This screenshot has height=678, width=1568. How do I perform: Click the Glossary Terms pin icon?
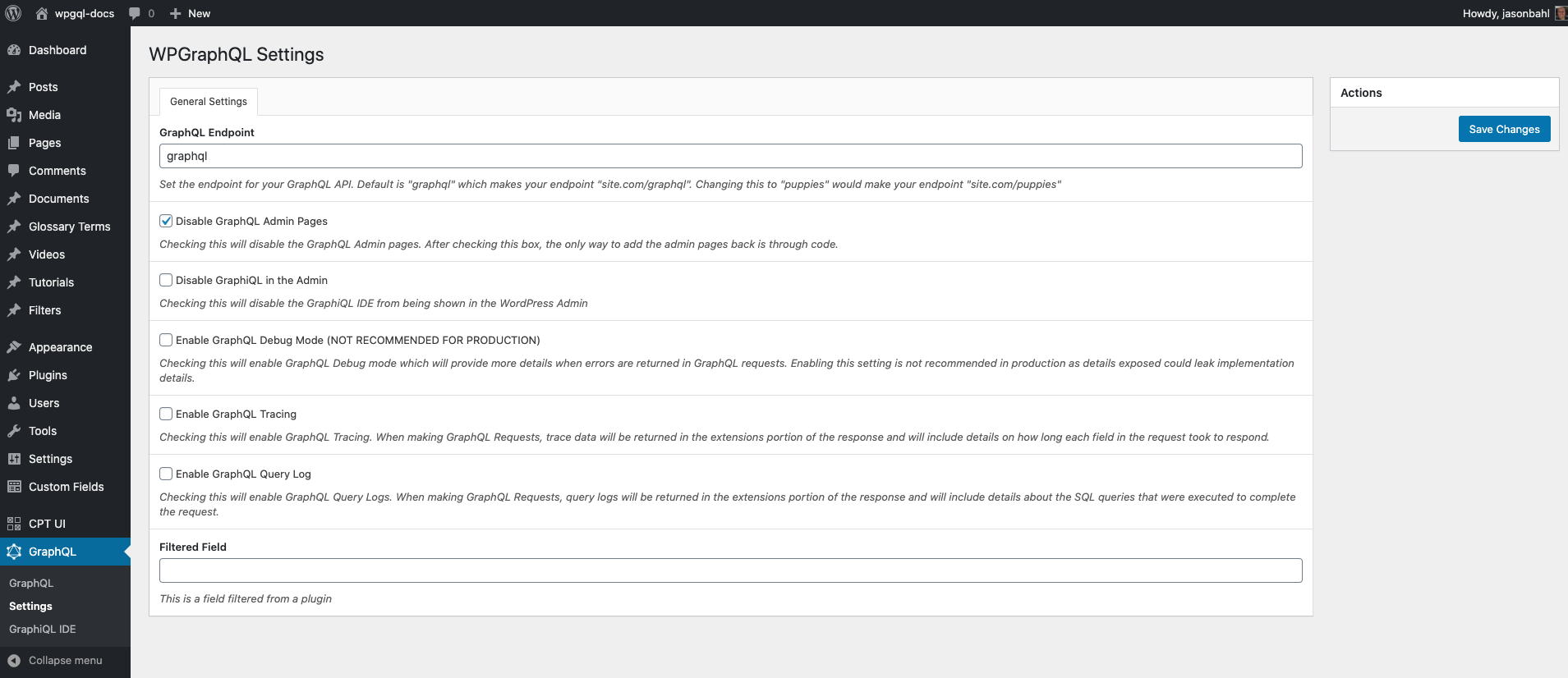(x=14, y=227)
